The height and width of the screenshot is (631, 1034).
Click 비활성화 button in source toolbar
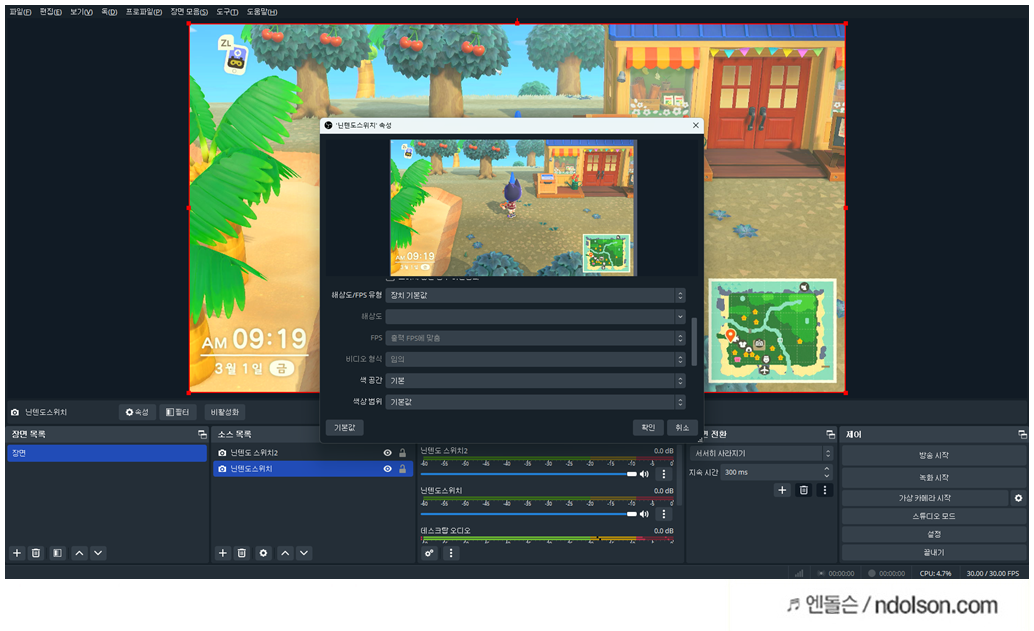pos(224,412)
